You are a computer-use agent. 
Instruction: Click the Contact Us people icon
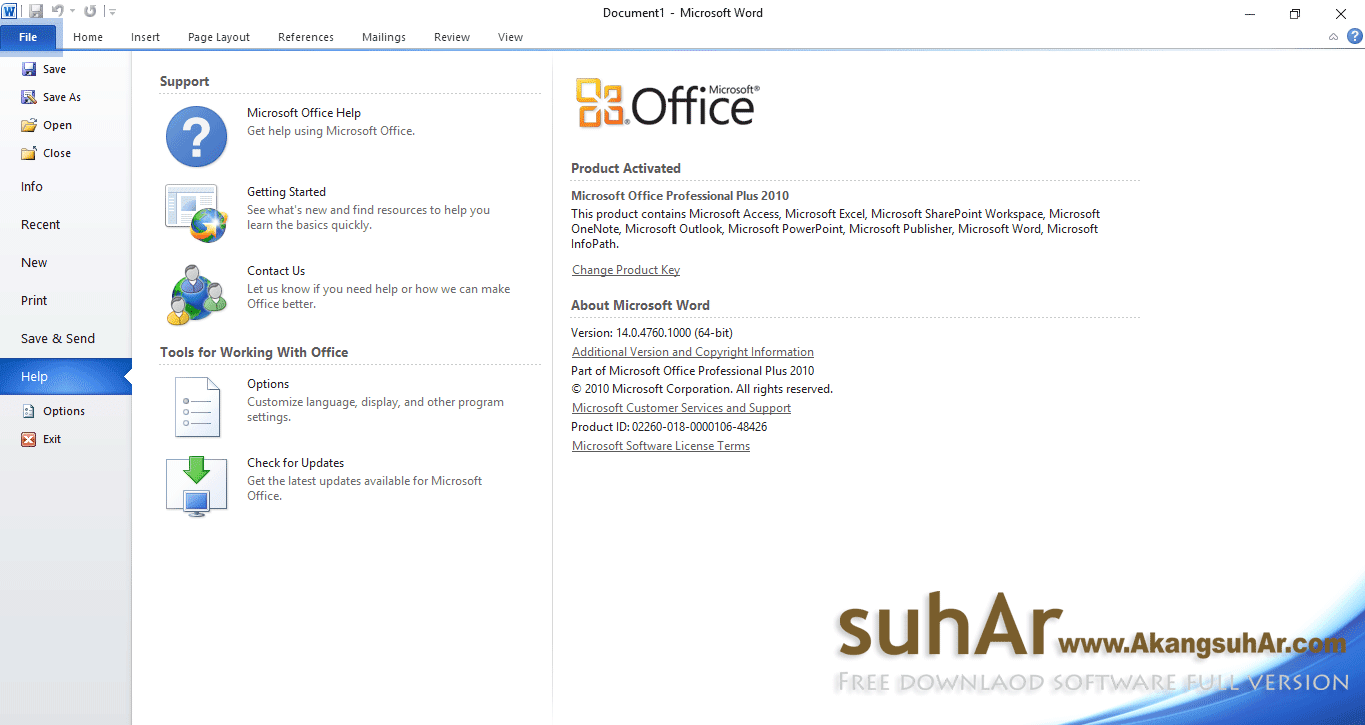[x=196, y=294]
